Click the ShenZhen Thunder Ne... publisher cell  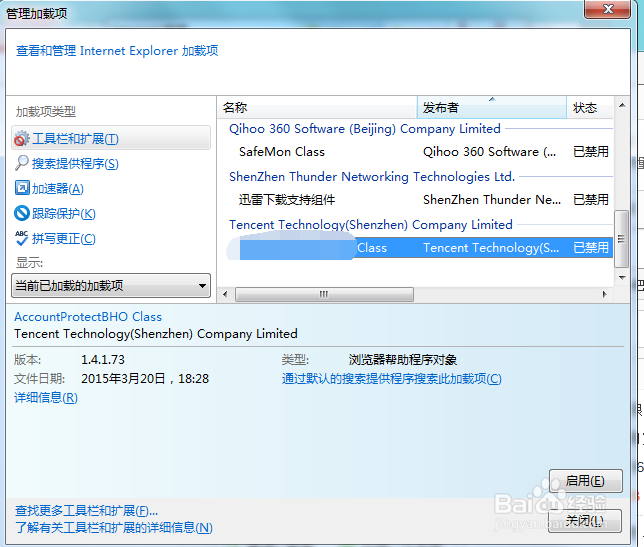coord(492,200)
